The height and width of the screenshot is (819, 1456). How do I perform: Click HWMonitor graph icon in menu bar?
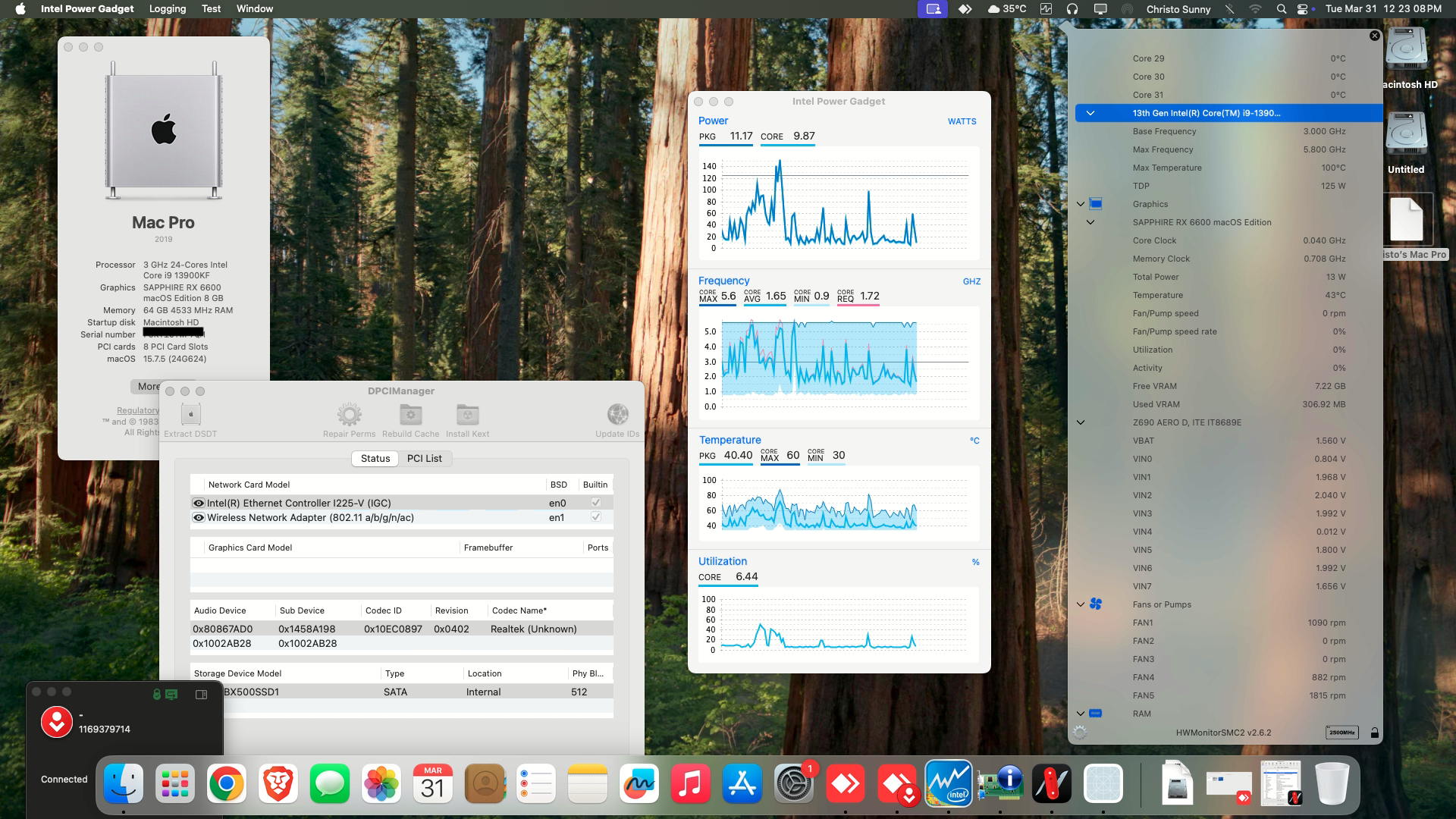point(1046,9)
